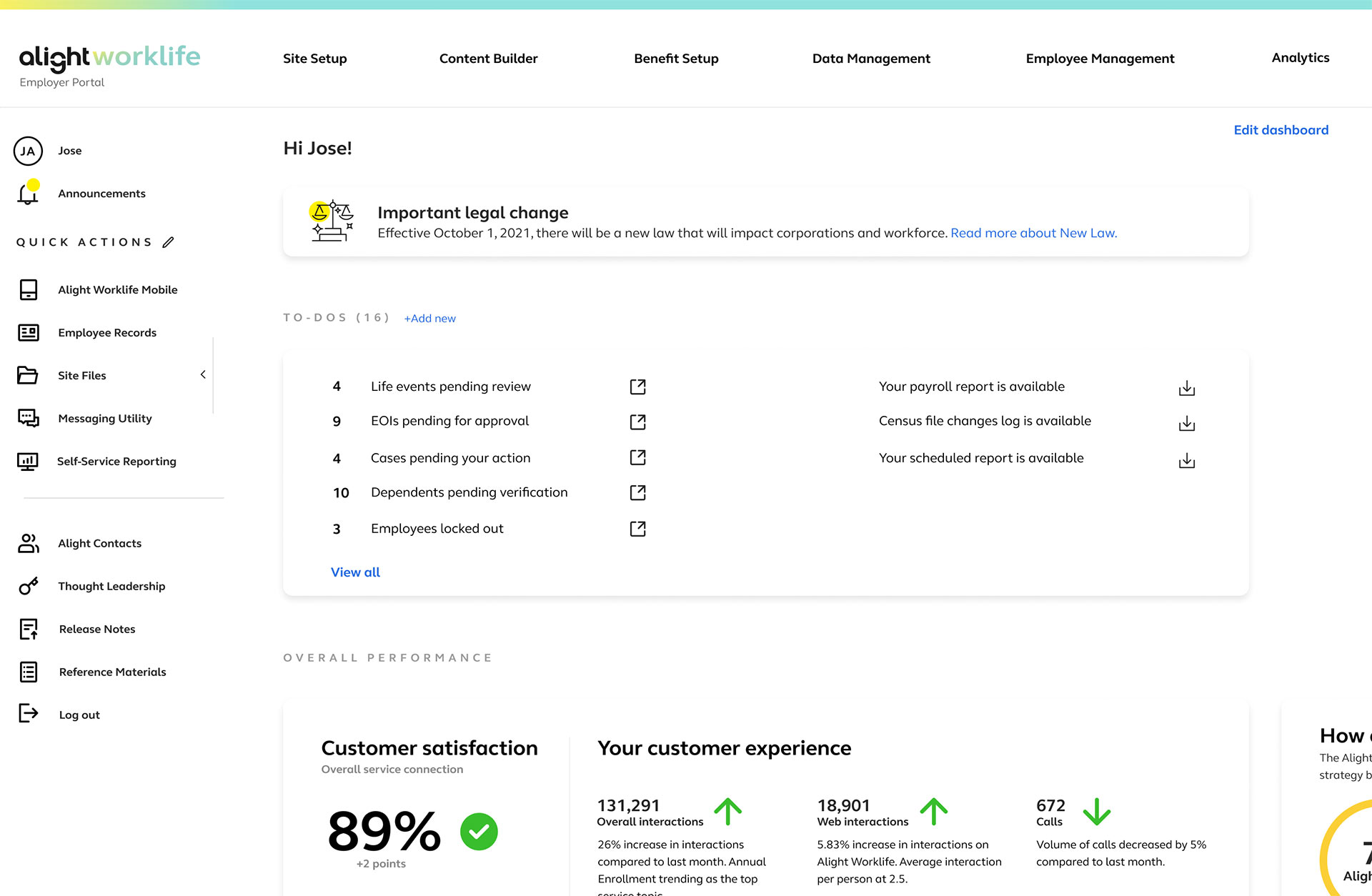Edit quick actions via the pencil icon
The width and height of the screenshot is (1372, 896).
169,242
